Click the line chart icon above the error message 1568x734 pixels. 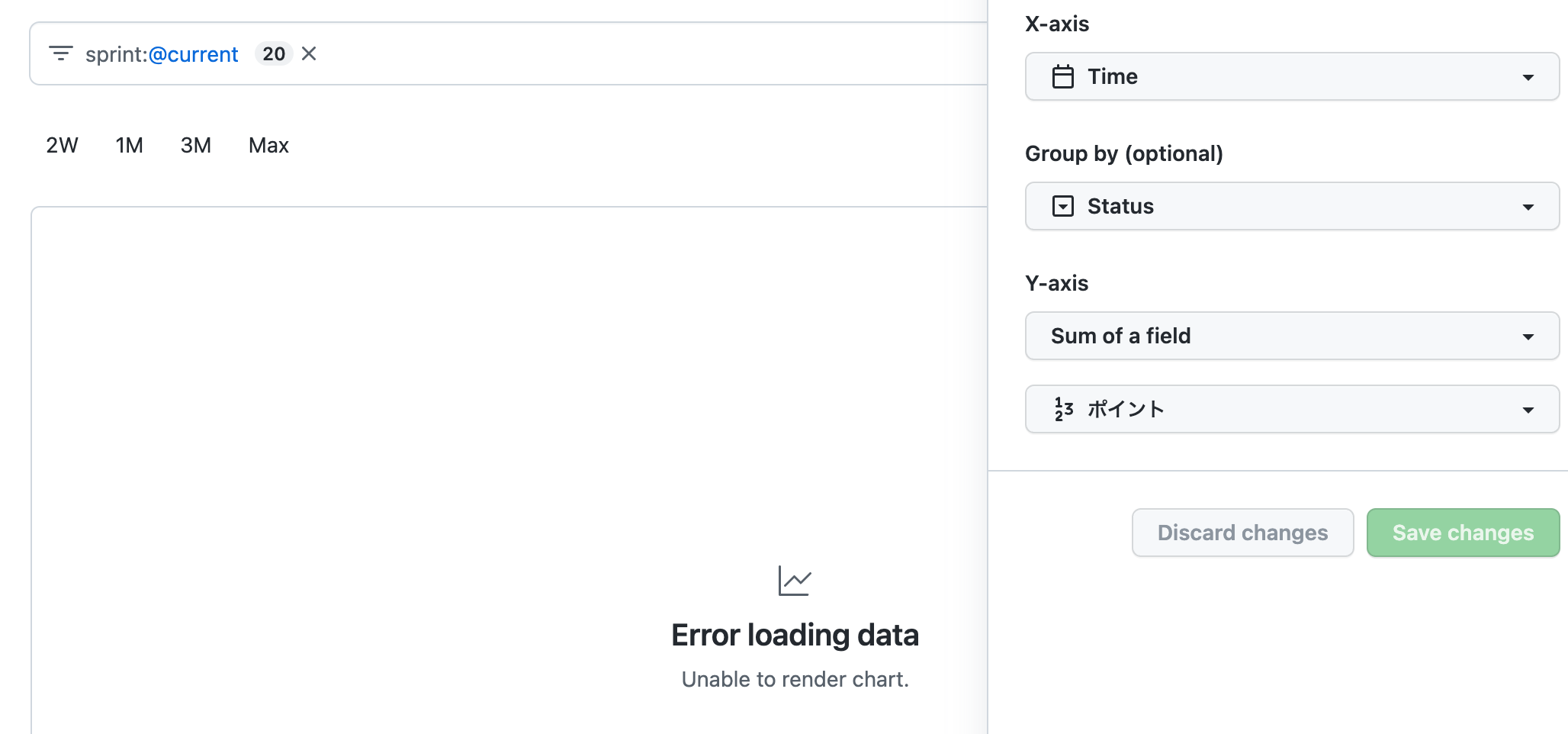[795, 580]
